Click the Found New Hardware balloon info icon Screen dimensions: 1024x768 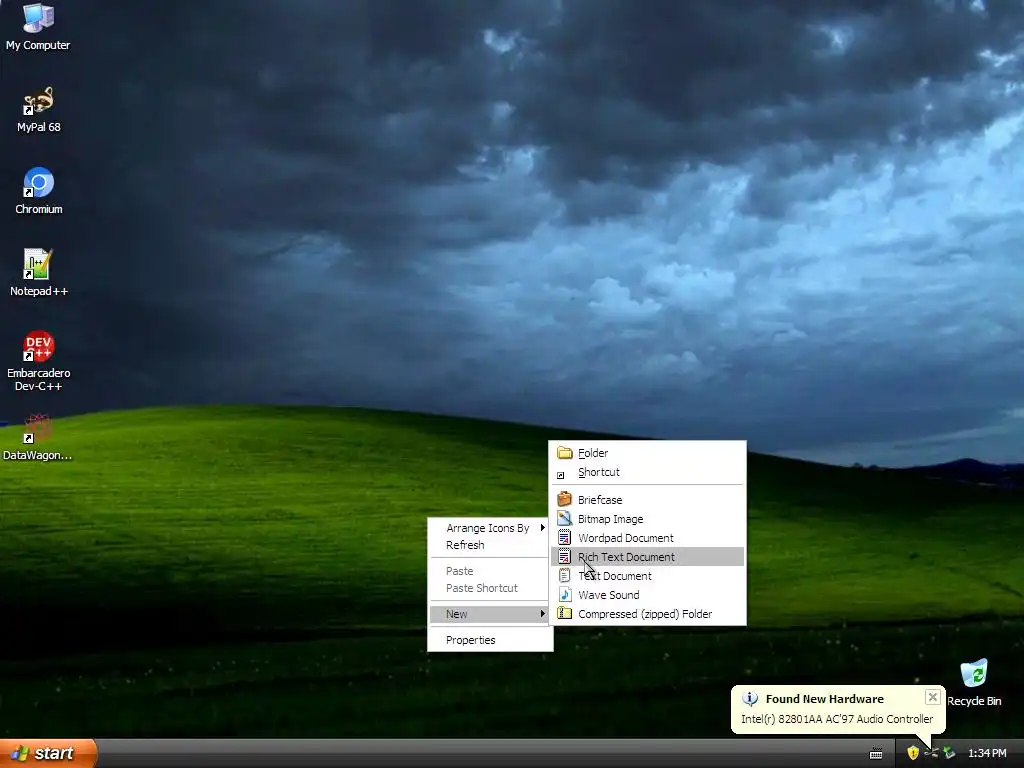point(750,699)
